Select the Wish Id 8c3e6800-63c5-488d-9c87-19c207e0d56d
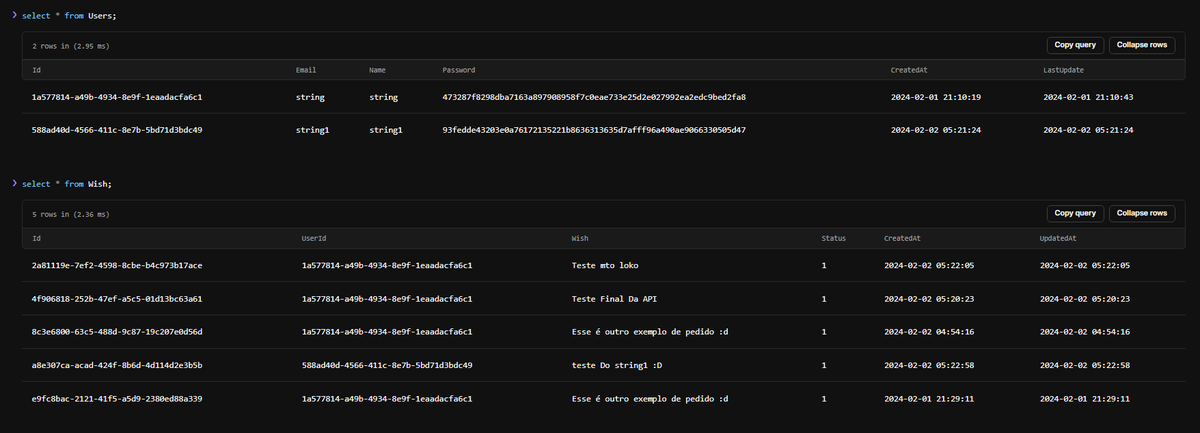1200x433 pixels. coord(117,331)
